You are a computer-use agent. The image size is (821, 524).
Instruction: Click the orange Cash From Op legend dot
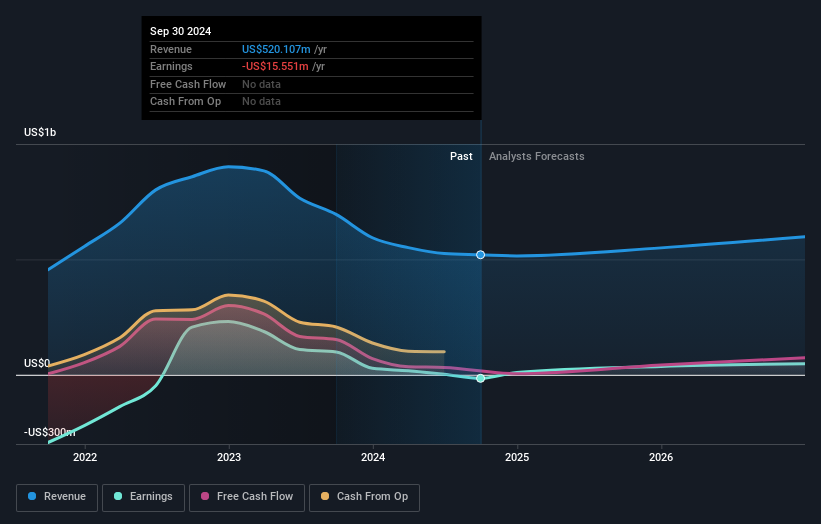[325, 496]
